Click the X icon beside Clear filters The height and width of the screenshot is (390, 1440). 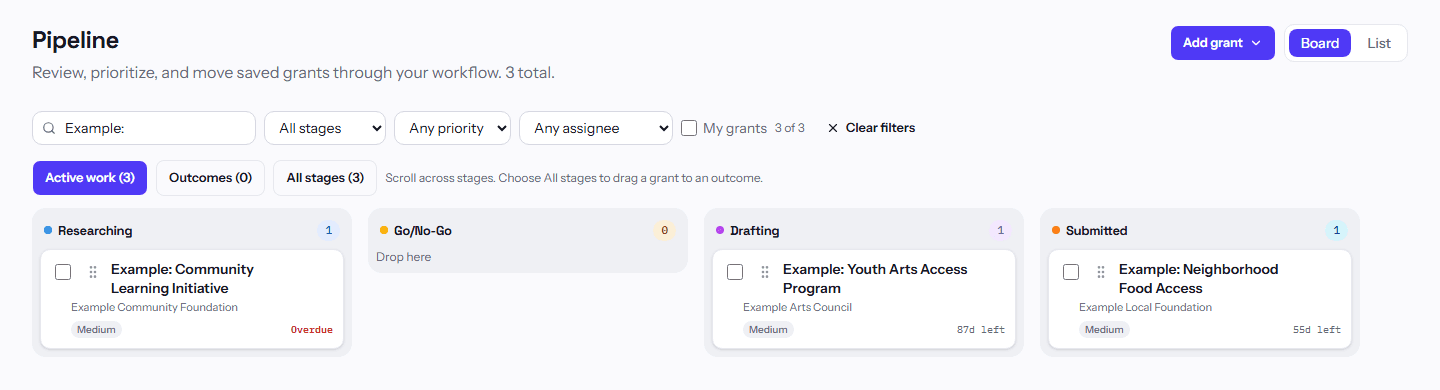[x=833, y=128]
